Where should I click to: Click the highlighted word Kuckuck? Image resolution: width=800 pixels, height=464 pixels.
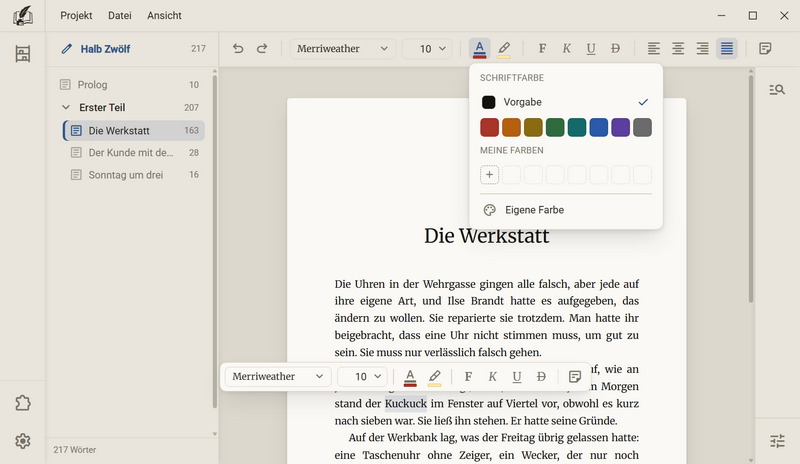click(x=406, y=403)
